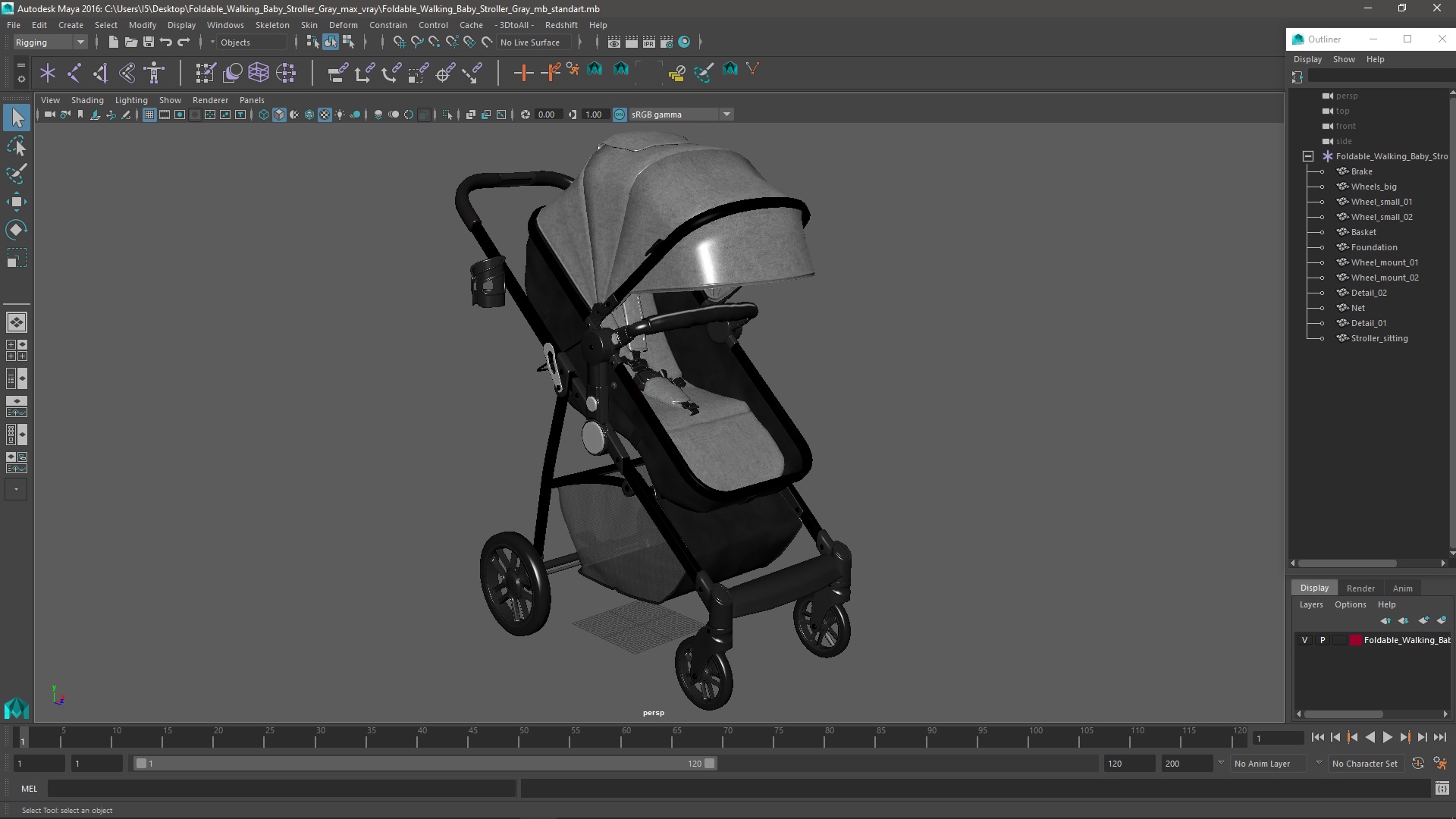Open the Render Settings icon
Viewport: 1456px width, 819px height.
pos(667,42)
